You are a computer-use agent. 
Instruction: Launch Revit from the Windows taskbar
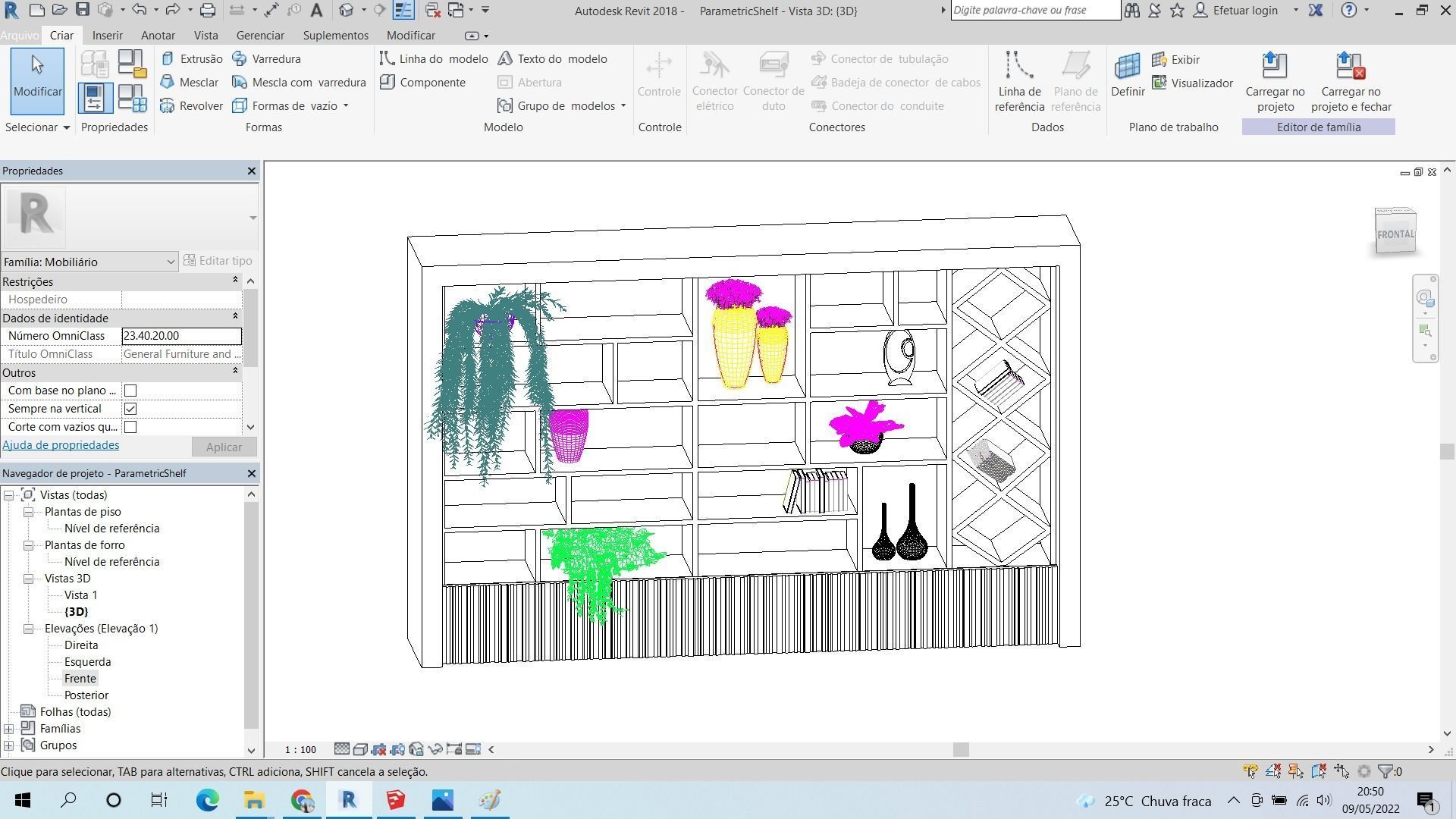click(349, 800)
